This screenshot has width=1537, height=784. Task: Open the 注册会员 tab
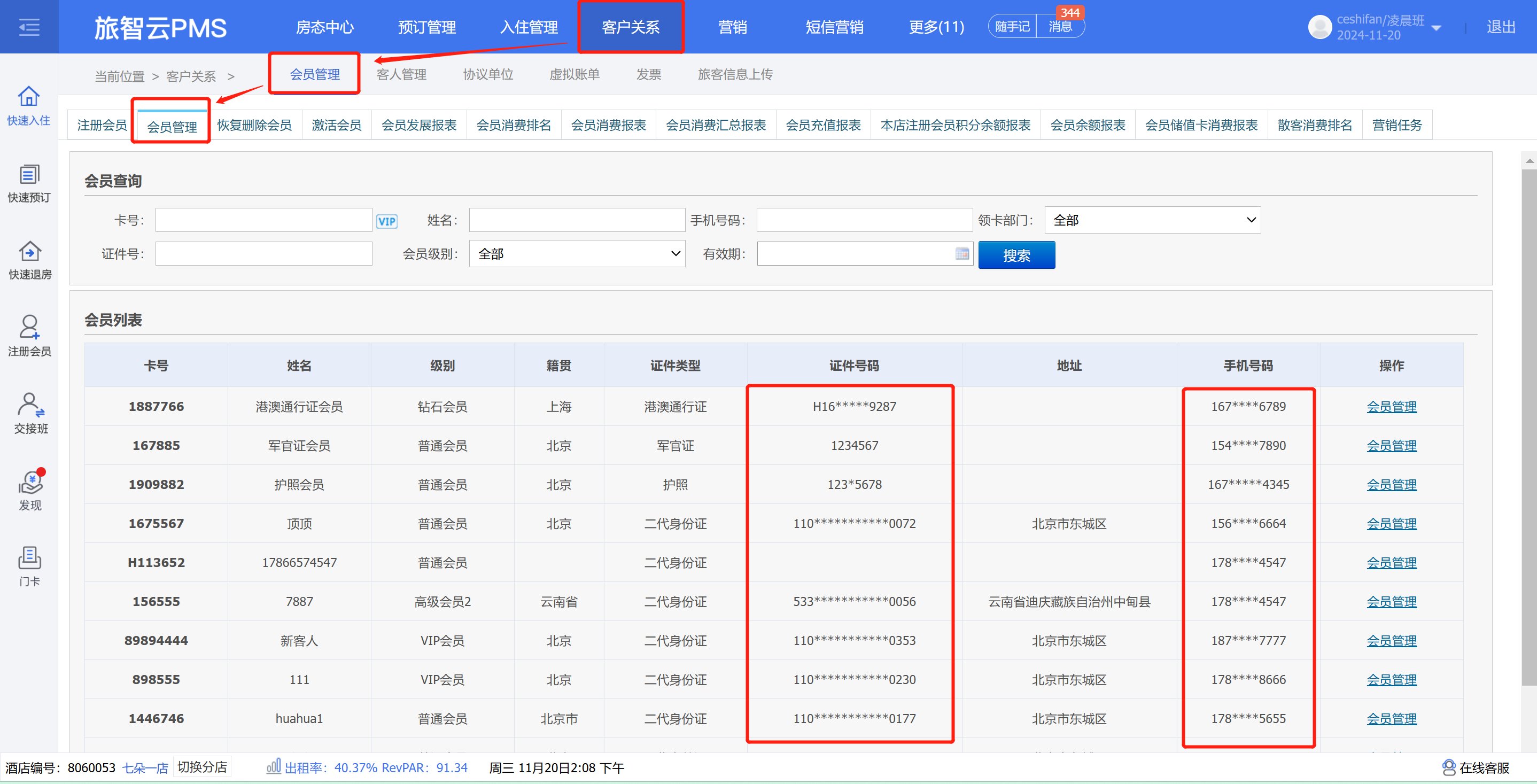pyautogui.click(x=102, y=125)
